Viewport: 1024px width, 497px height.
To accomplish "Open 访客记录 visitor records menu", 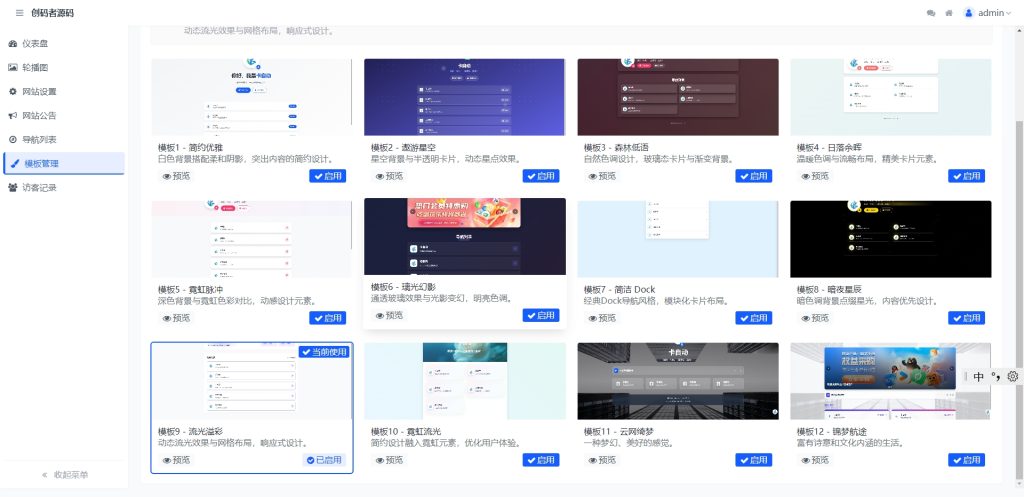I will click(64, 187).
